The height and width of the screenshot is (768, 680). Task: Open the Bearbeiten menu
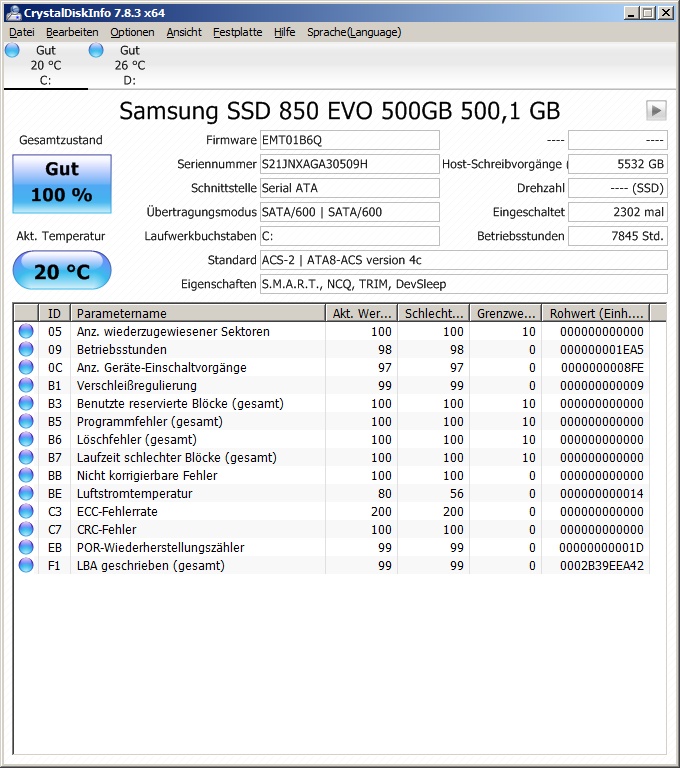click(x=72, y=32)
